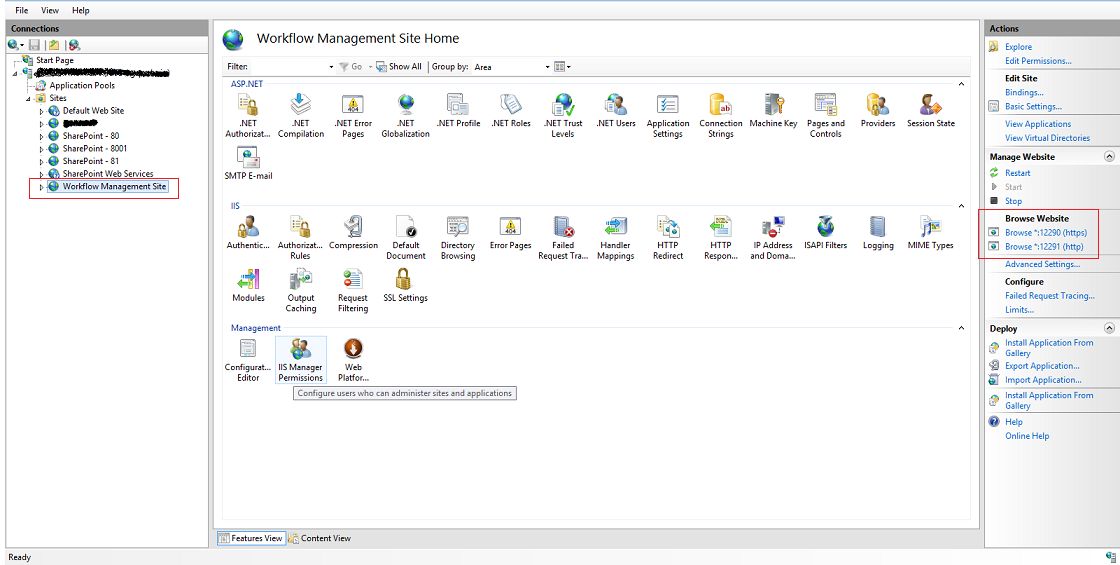Open Default Document feature
Screen dimensions: 1120x565
pyautogui.click(x=406, y=237)
